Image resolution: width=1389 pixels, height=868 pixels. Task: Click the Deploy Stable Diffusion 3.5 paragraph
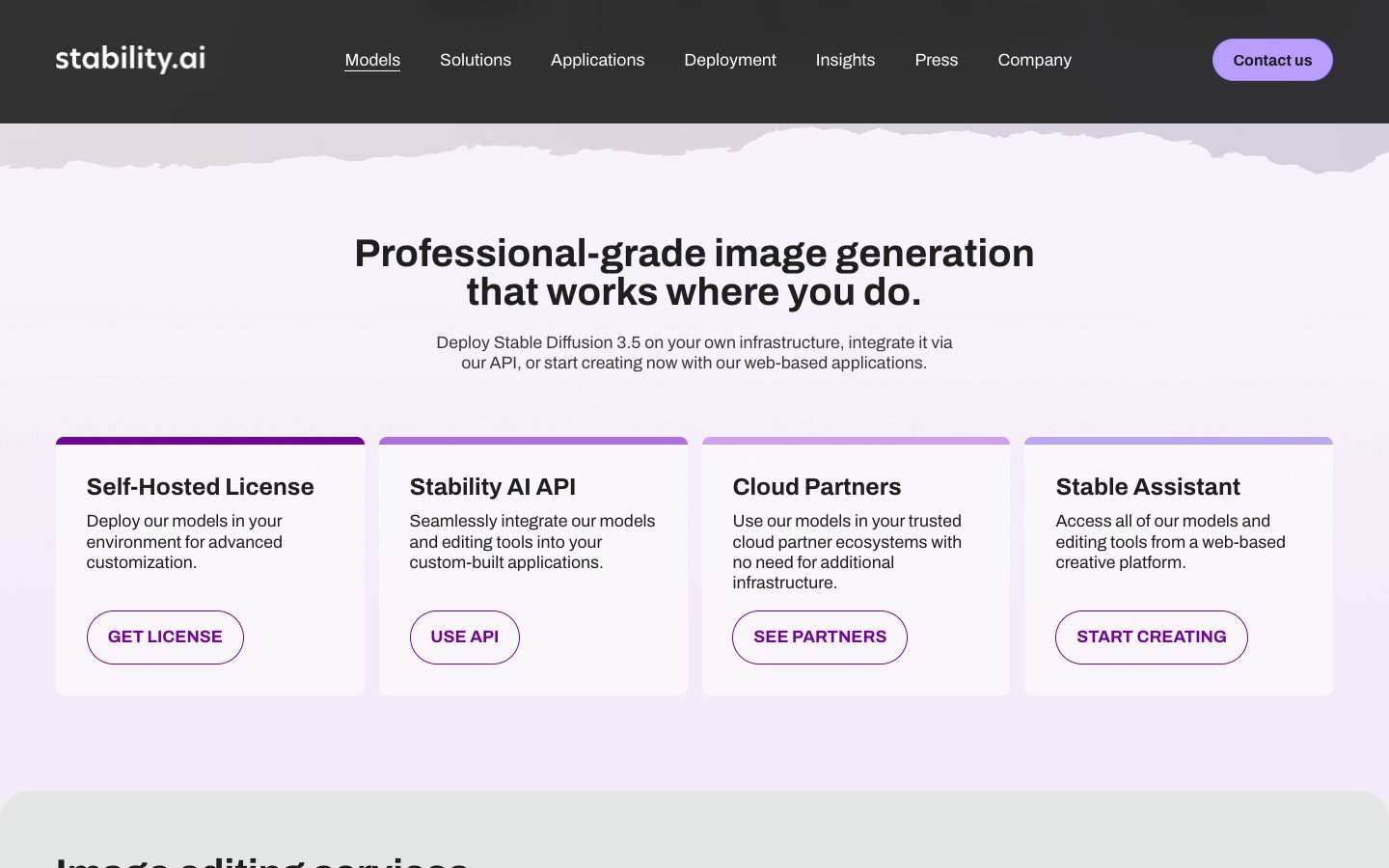click(694, 353)
